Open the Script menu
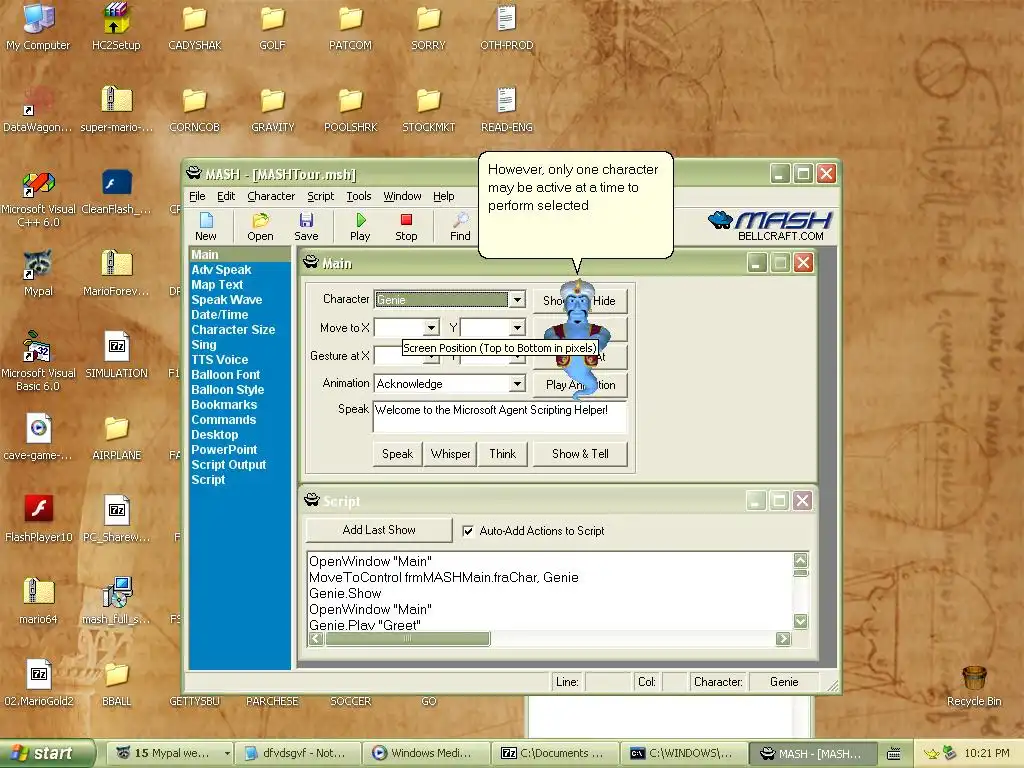The width and height of the screenshot is (1024, 768). [x=321, y=196]
